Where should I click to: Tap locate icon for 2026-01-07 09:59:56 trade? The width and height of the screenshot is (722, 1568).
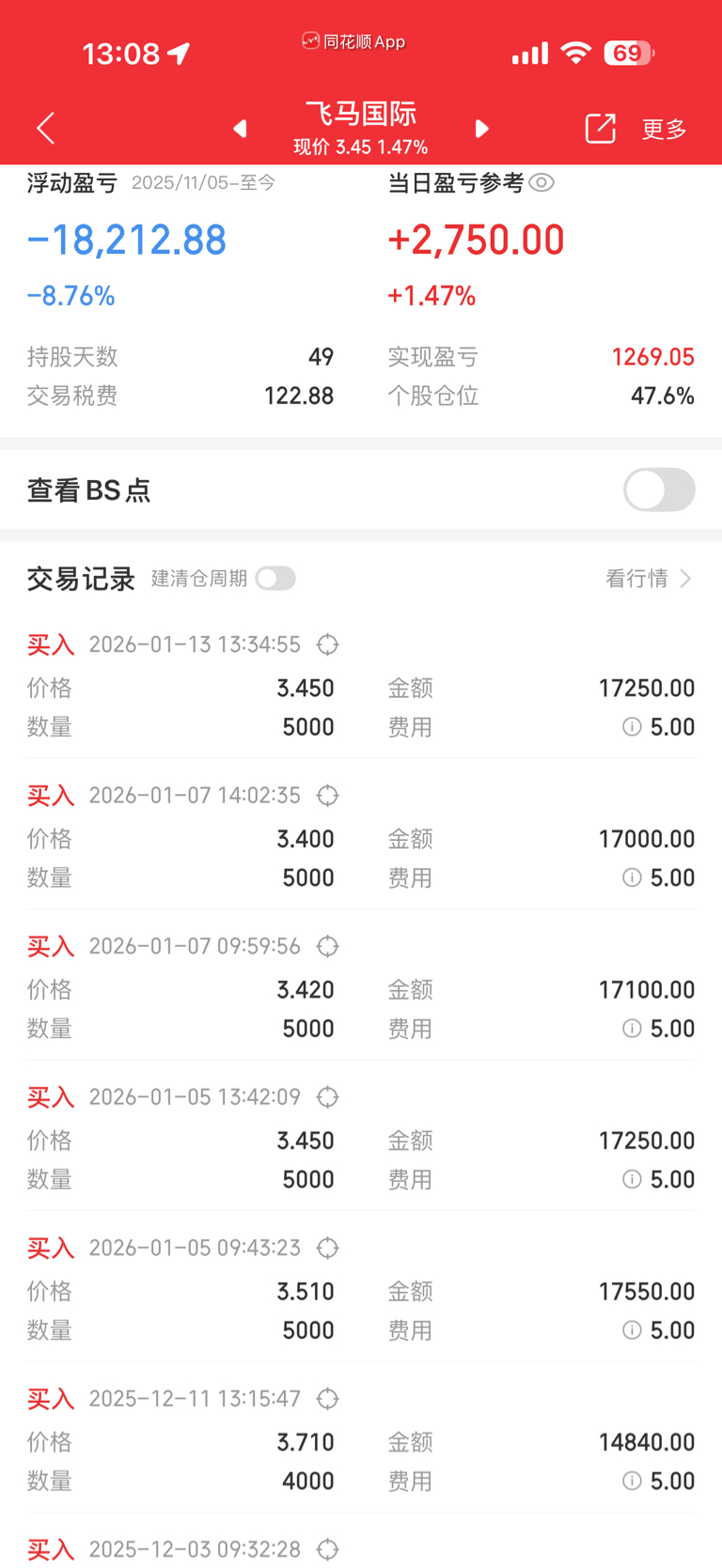click(327, 946)
